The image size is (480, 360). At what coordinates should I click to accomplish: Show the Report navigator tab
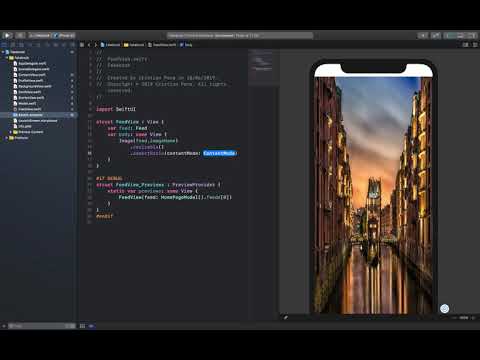[x=72, y=45]
